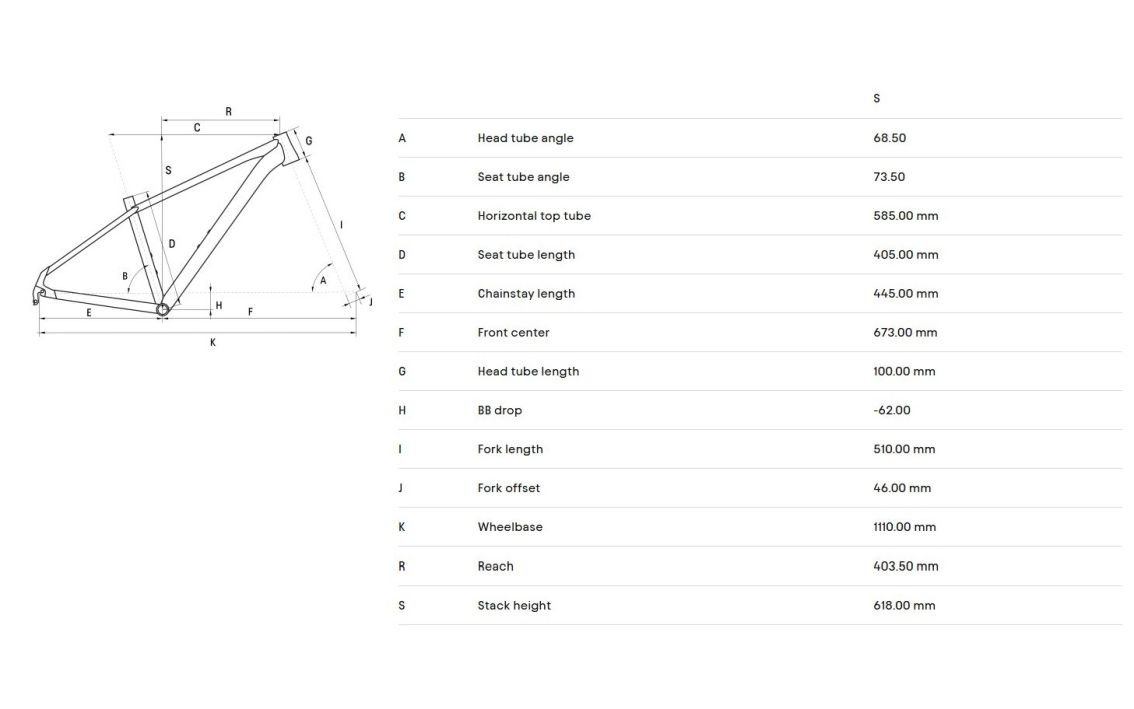Select the Horizontal top tube label

[534, 216]
